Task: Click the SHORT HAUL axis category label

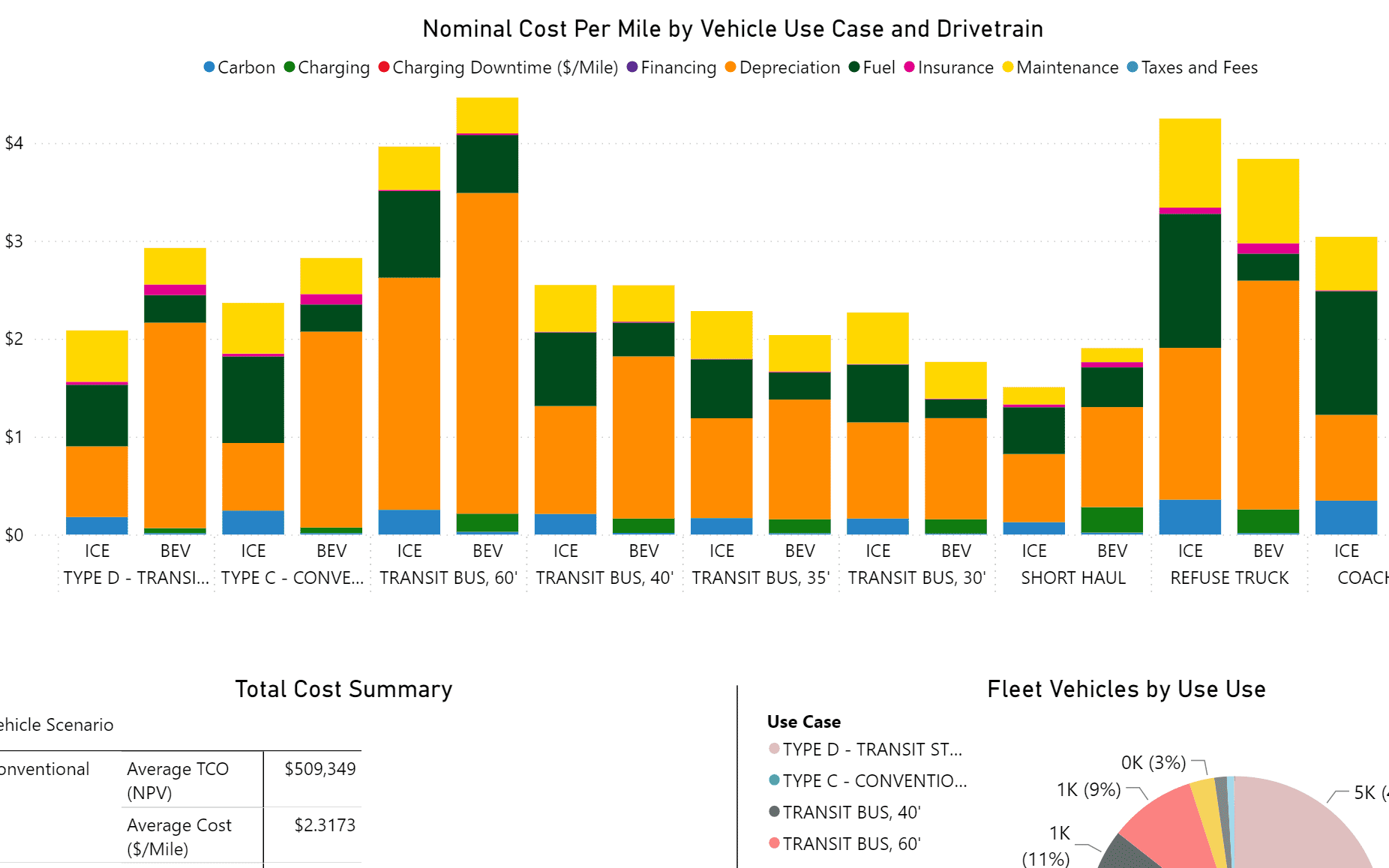Action: tap(1073, 578)
